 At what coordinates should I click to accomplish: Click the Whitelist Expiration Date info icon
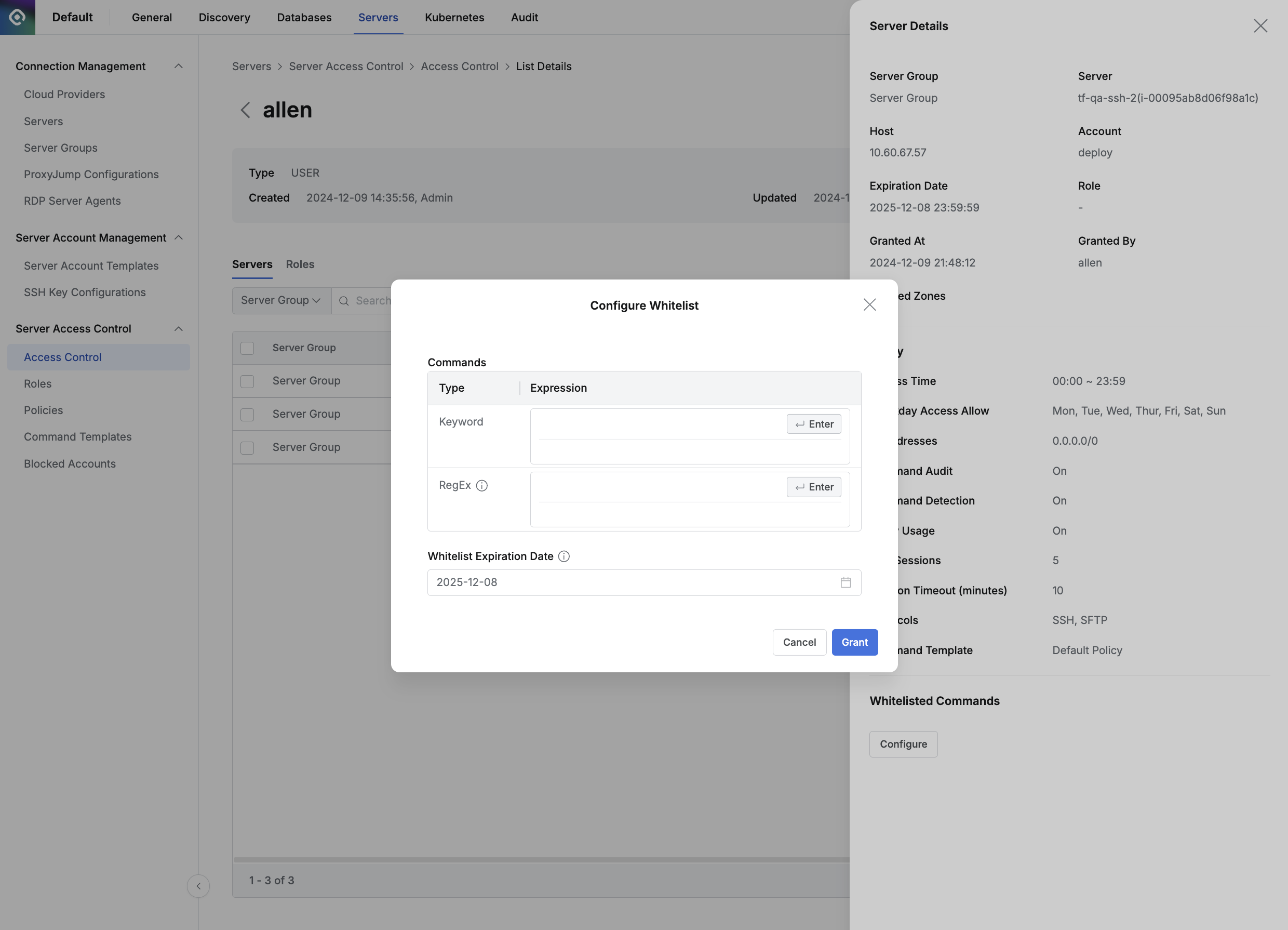tap(563, 556)
